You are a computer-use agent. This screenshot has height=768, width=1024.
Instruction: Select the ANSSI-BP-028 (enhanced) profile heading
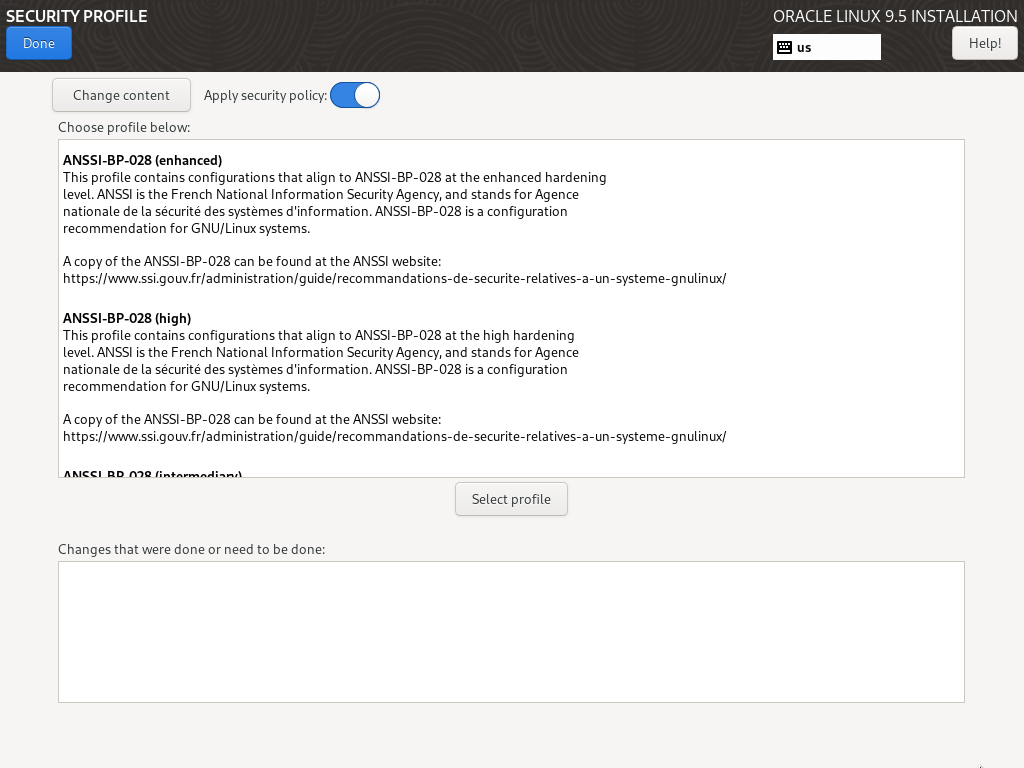[142, 160]
